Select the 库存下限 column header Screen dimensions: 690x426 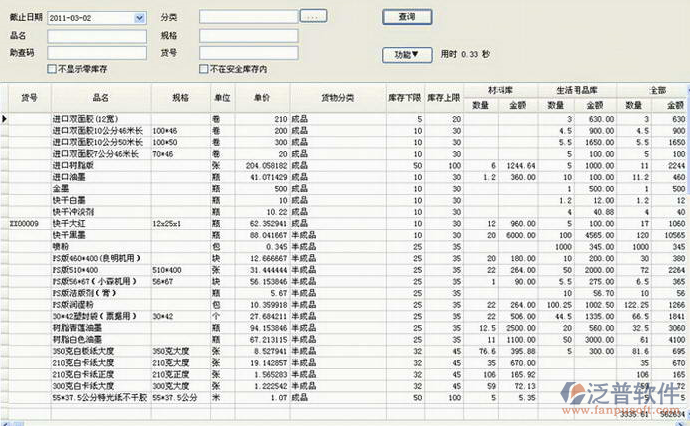(x=406, y=97)
